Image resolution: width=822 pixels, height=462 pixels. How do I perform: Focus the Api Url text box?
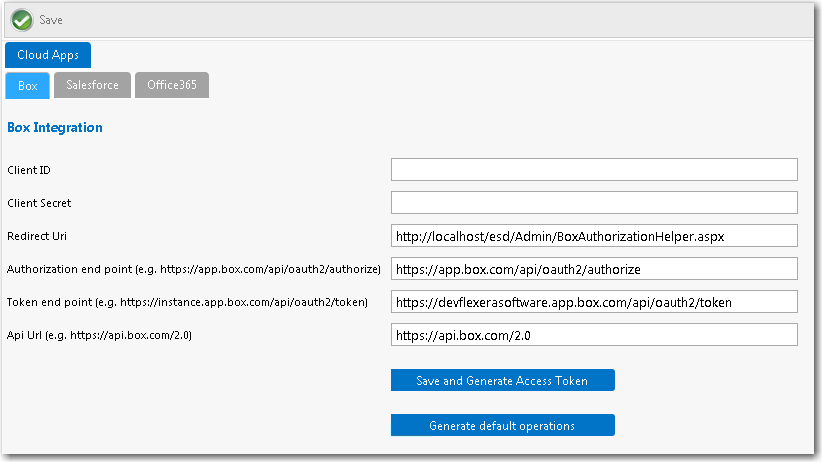coord(594,335)
